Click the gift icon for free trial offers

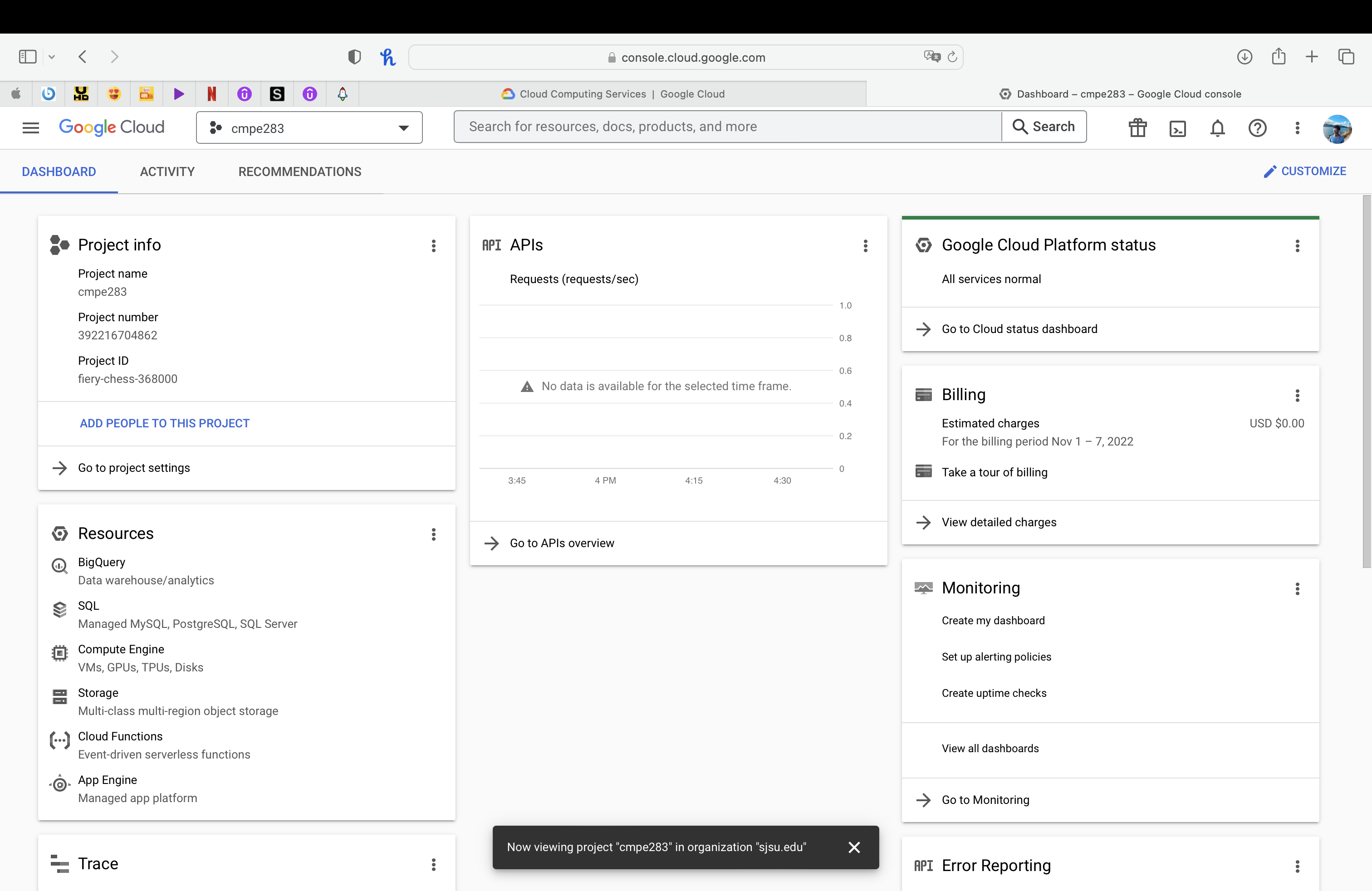[x=1137, y=128]
